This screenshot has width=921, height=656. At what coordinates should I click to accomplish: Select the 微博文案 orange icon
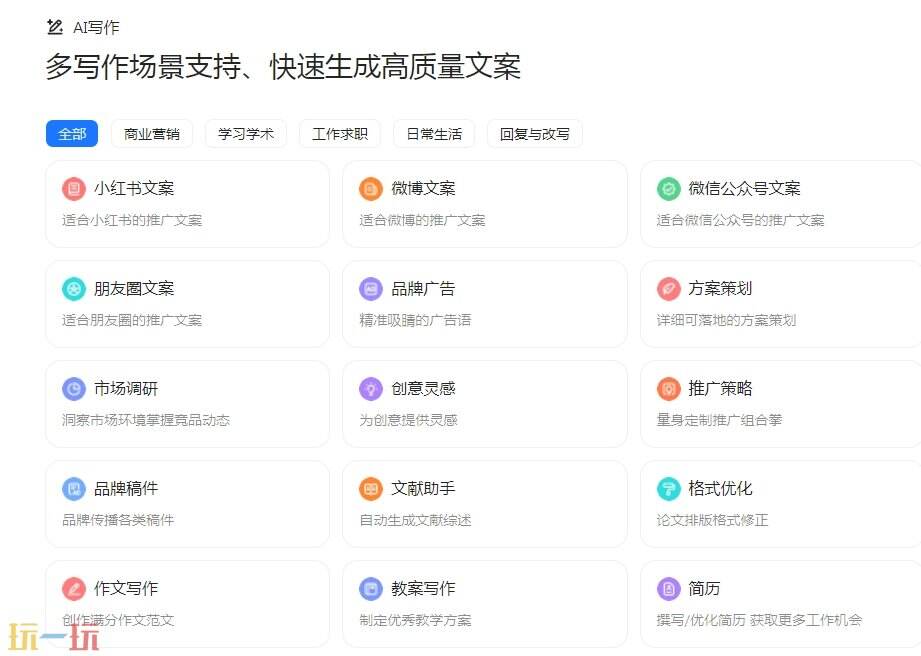(371, 188)
